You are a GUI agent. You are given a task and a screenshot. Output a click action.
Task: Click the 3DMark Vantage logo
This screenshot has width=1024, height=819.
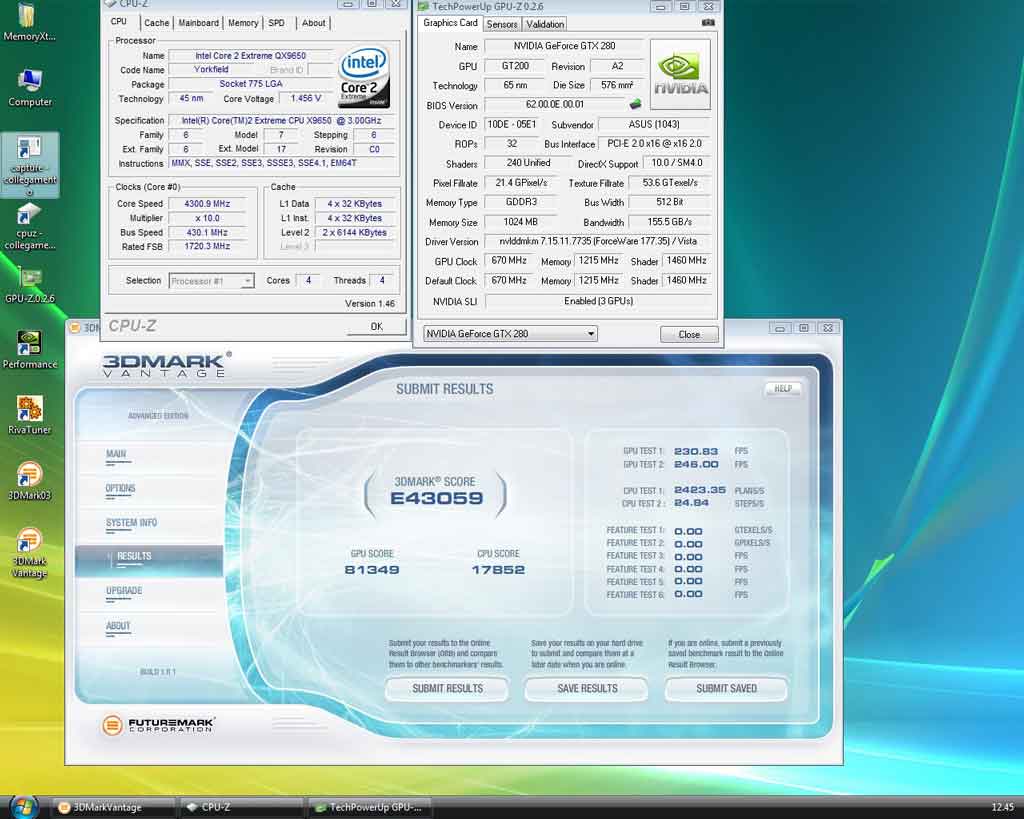pos(167,364)
